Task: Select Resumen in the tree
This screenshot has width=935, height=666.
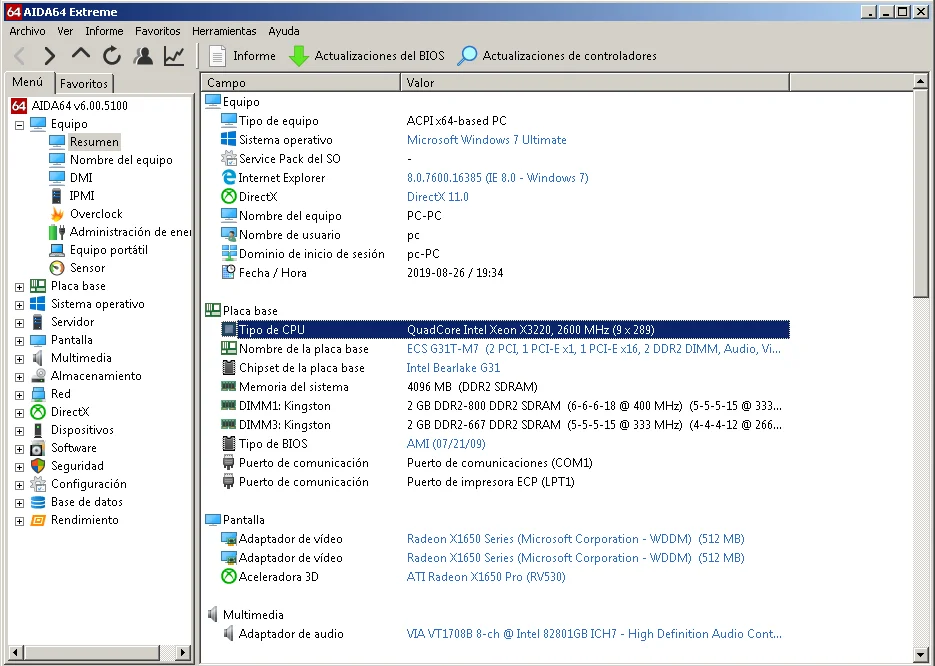Action: tap(94, 142)
